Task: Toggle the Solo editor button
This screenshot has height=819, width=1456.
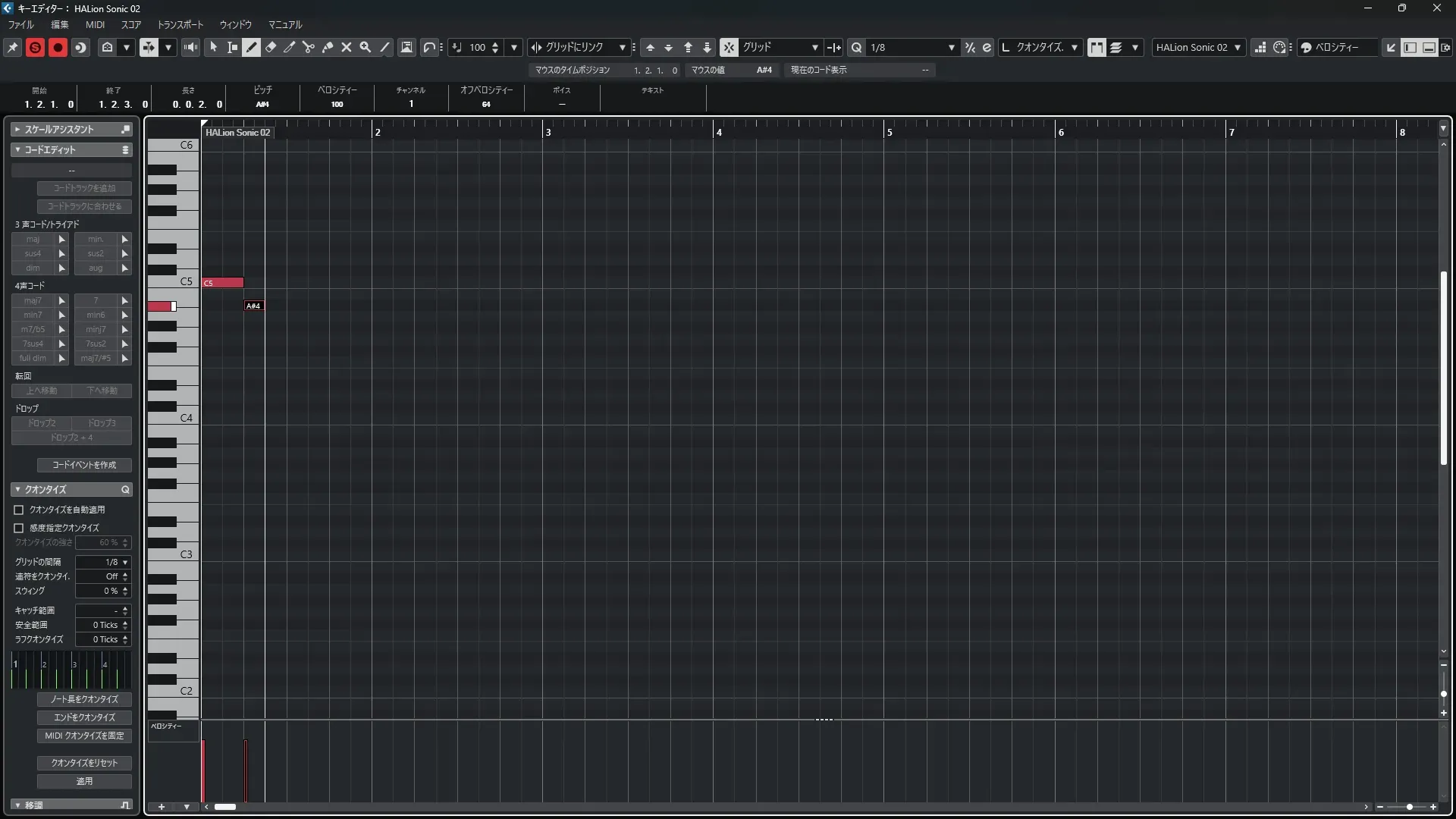Action: pos(35,47)
